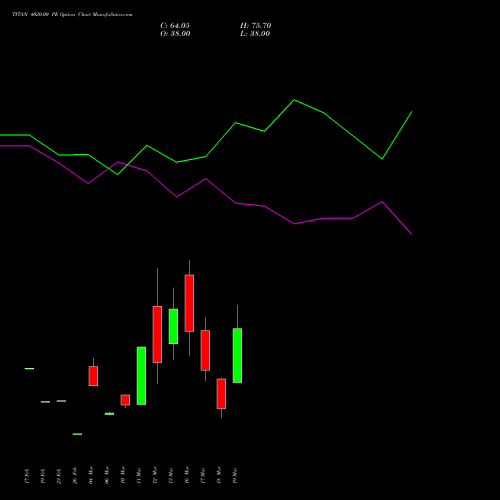Click the 11 Mar date axis label
500x500 pixels.
(139, 476)
